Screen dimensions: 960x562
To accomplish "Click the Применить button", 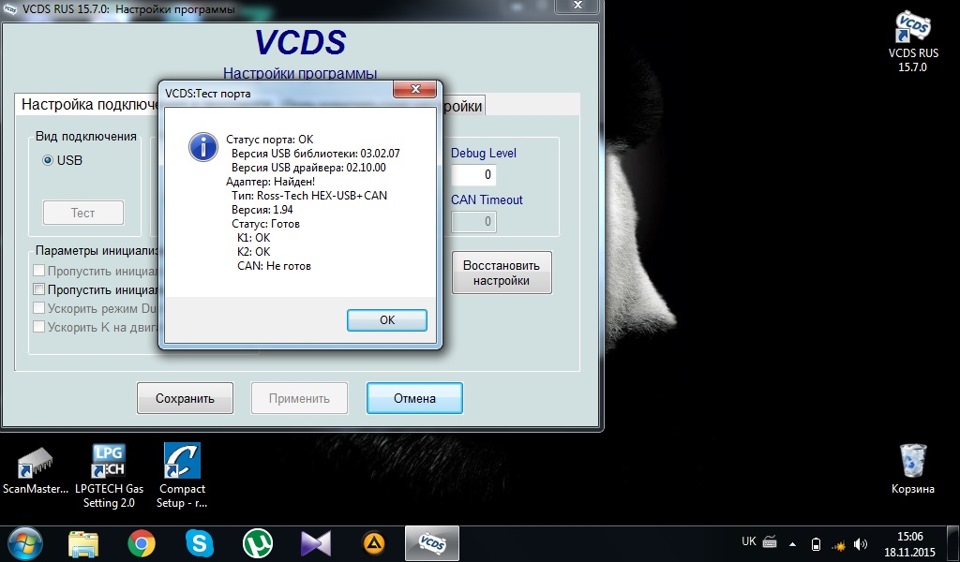I will click(299, 399).
